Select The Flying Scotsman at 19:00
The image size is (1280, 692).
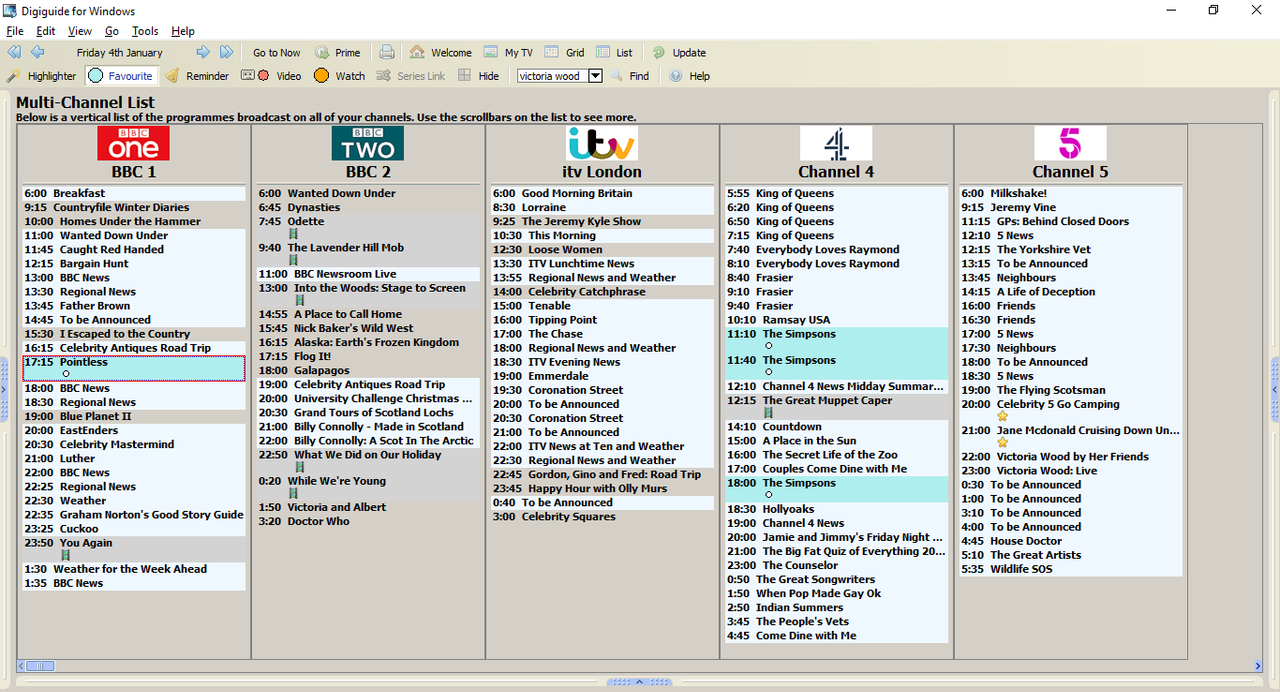click(x=1070, y=390)
